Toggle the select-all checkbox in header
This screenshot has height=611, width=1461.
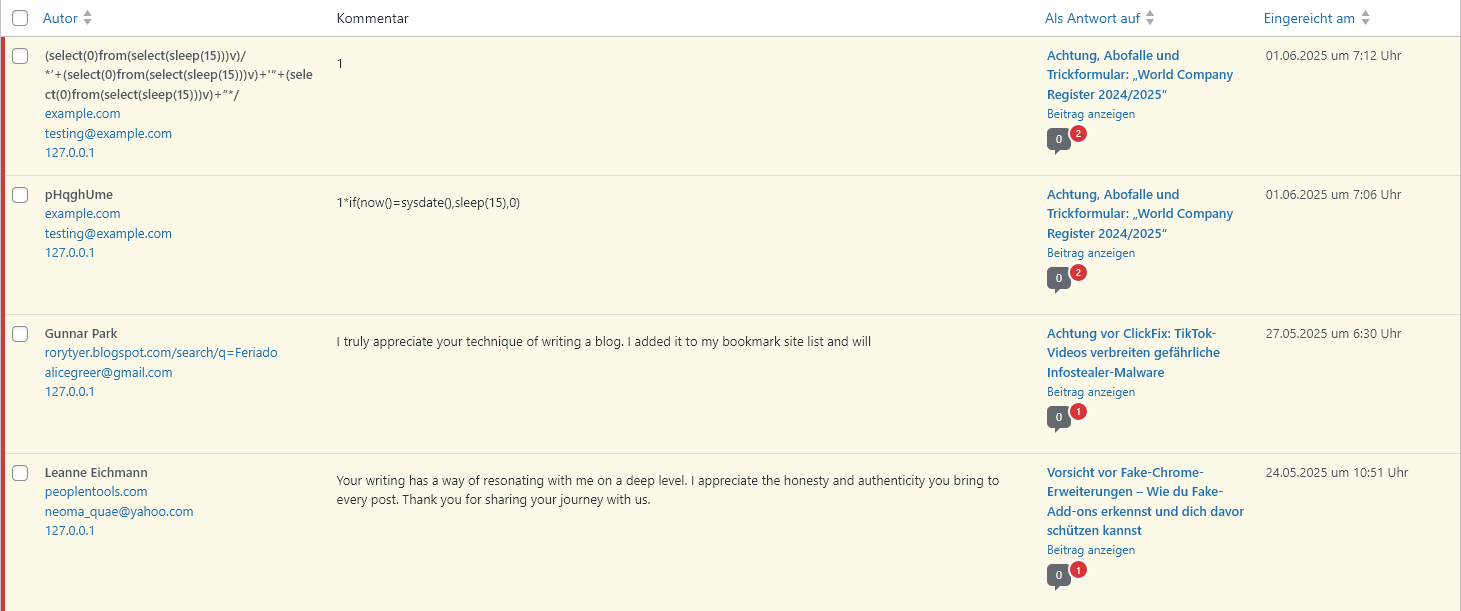[20, 18]
